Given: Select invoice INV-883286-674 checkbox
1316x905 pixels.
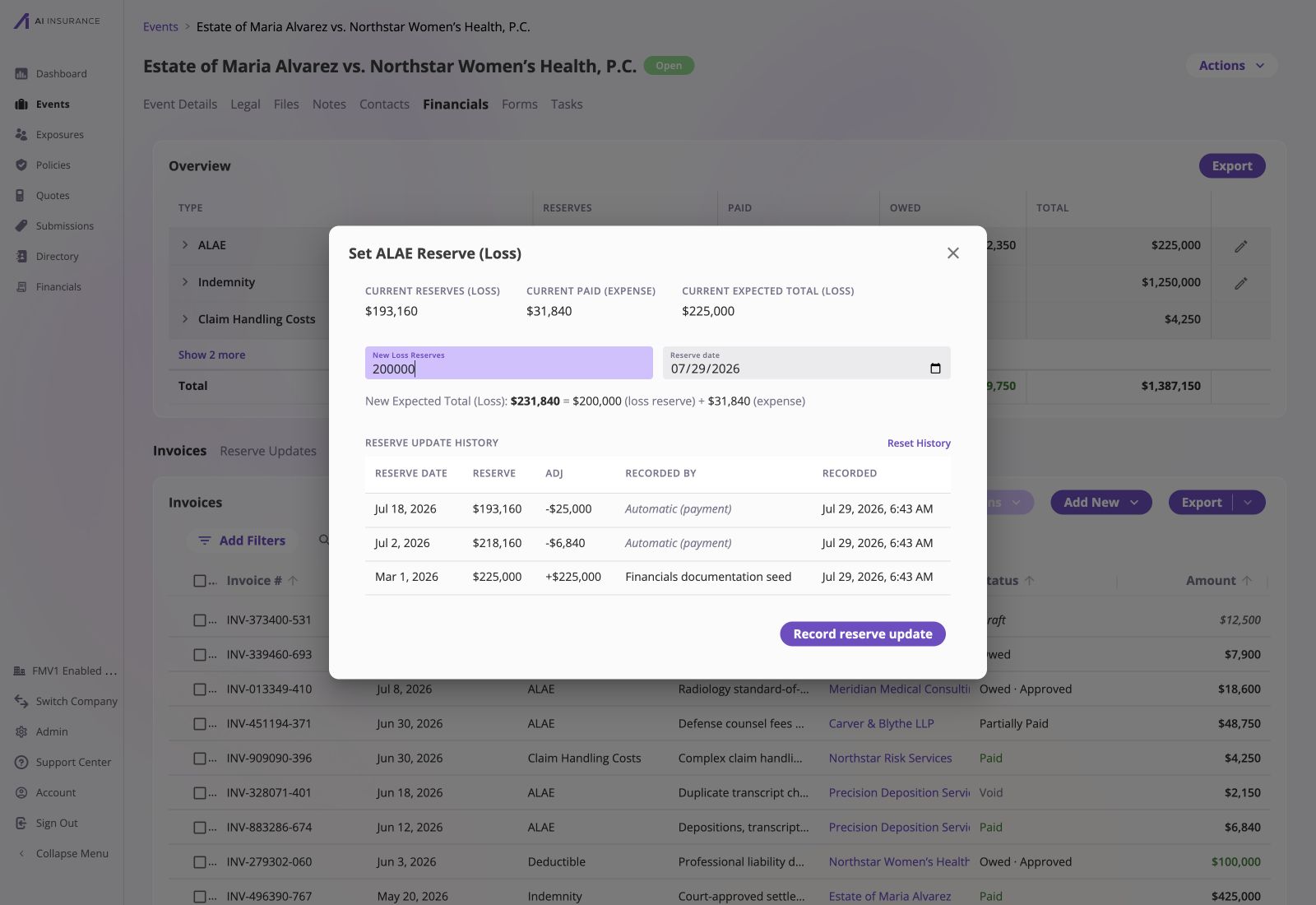Looking at the screenshot, I should (200, 828).
